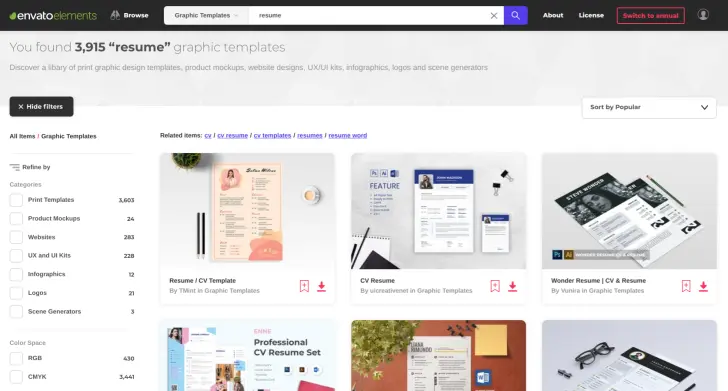Select the Graphic Templates breadcrumb

click(x=69, y=136)
